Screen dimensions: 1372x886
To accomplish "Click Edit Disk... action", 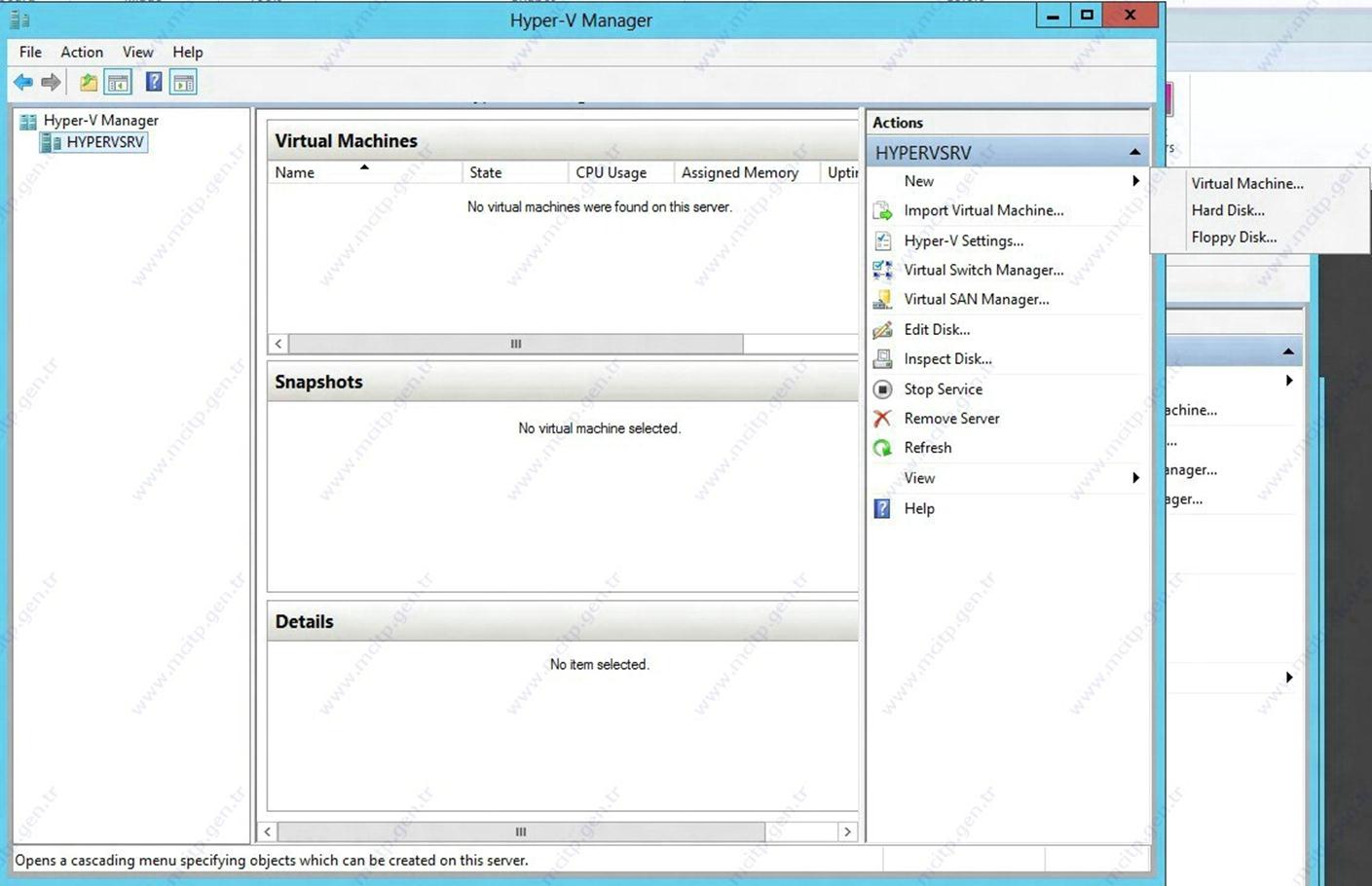I will [937, 329].
